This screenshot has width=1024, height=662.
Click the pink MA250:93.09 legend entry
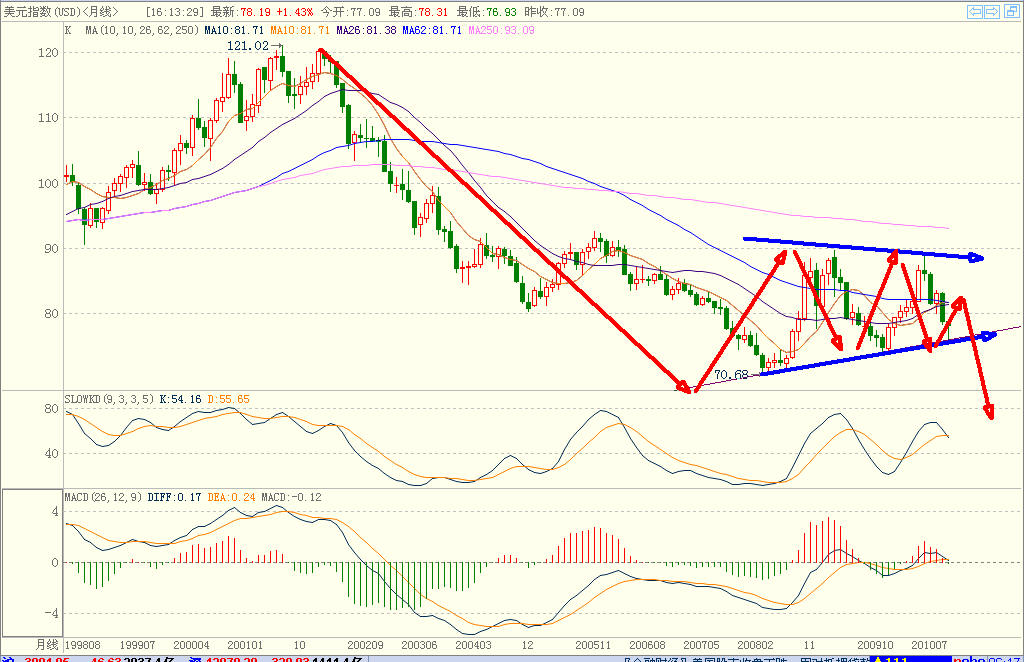tap(501, 30)
